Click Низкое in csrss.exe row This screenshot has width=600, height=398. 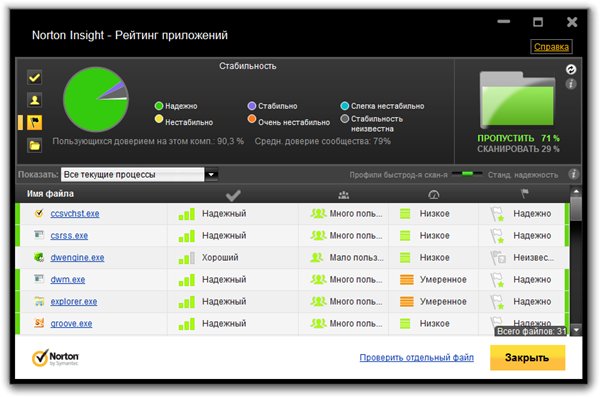tap(434, 235)
